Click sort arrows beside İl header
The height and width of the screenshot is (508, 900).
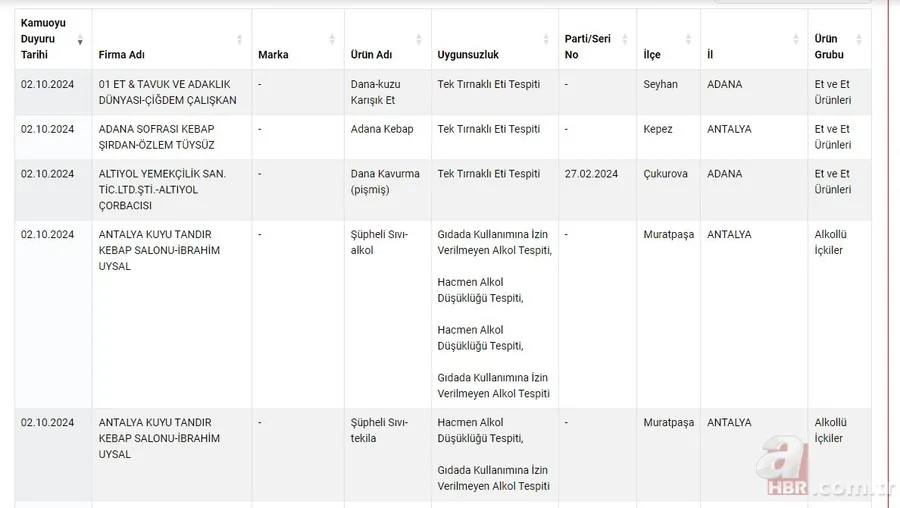click(795, 40)
